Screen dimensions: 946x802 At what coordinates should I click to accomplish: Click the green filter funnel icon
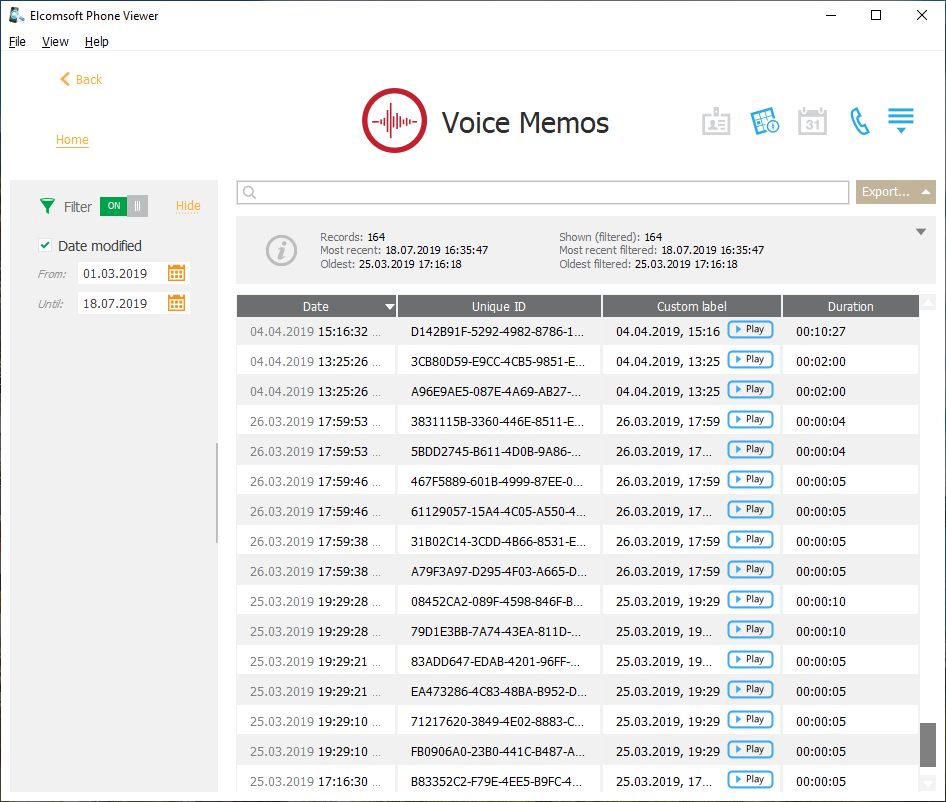(47, 206)
